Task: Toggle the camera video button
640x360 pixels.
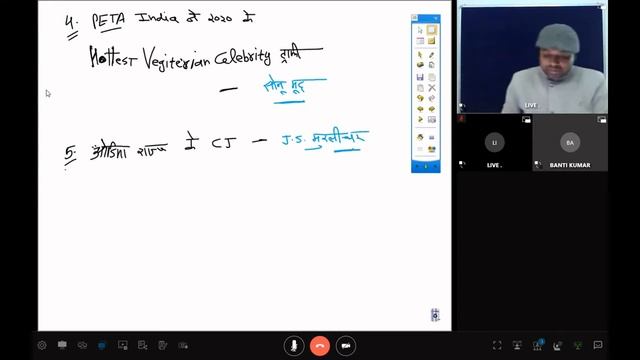Action: click(346, 346)
